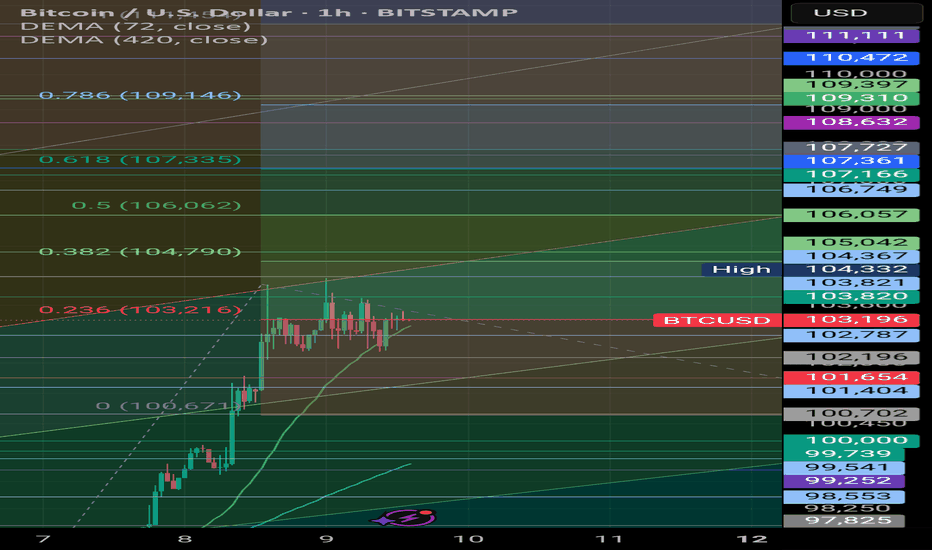Open the USD currency selector
Screen dimensions: 932x550
coord(856,12)
